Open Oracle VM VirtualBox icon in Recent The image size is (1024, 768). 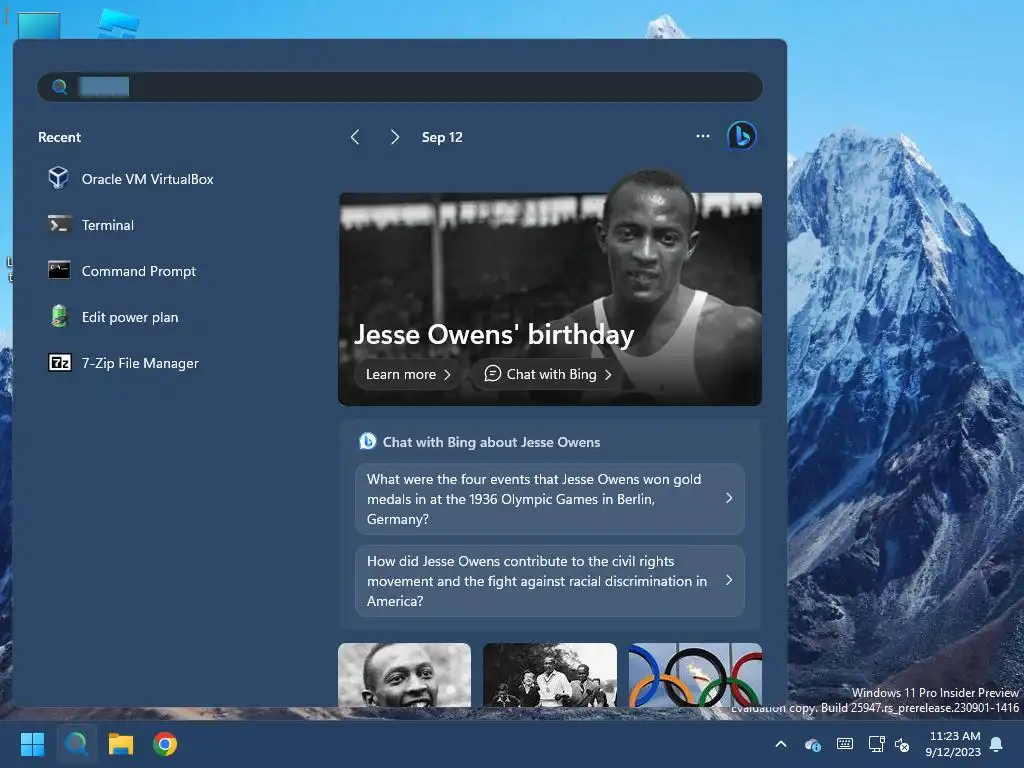click(x=58, y=178)
